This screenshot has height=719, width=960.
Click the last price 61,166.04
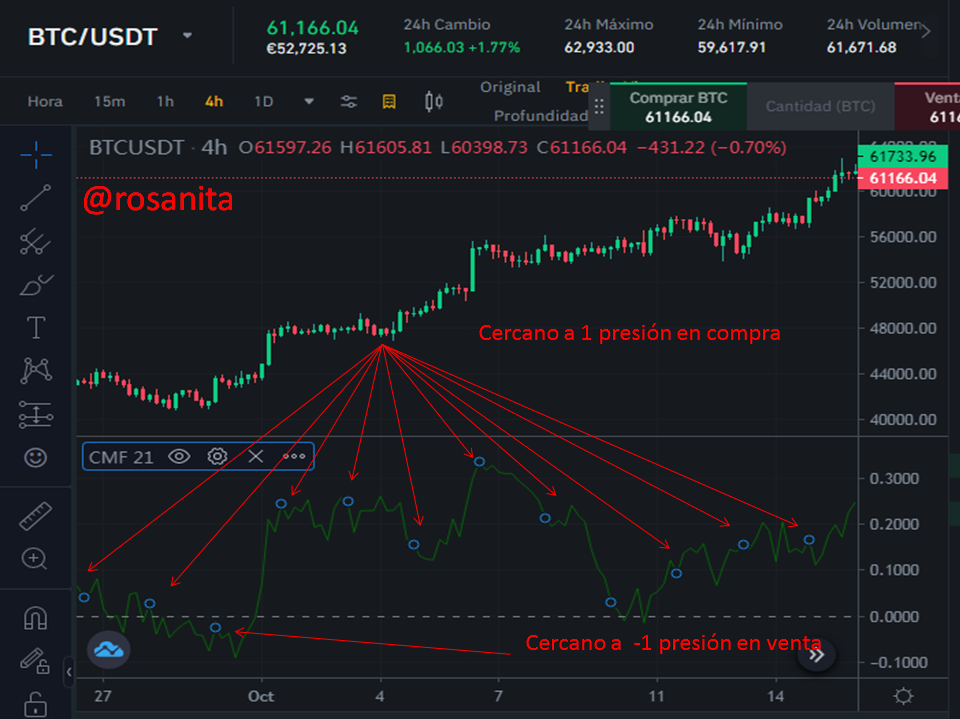[x=313, y=28]
